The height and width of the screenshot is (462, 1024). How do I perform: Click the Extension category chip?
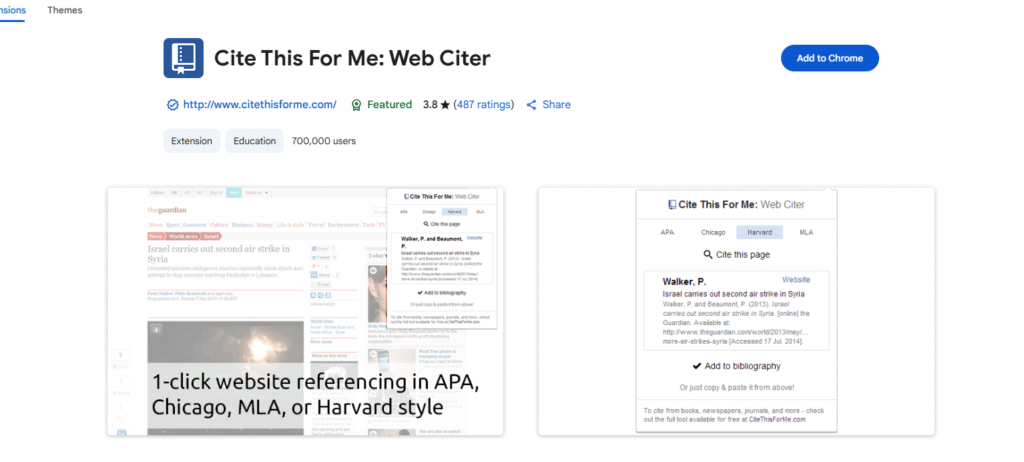coord(191,141)
